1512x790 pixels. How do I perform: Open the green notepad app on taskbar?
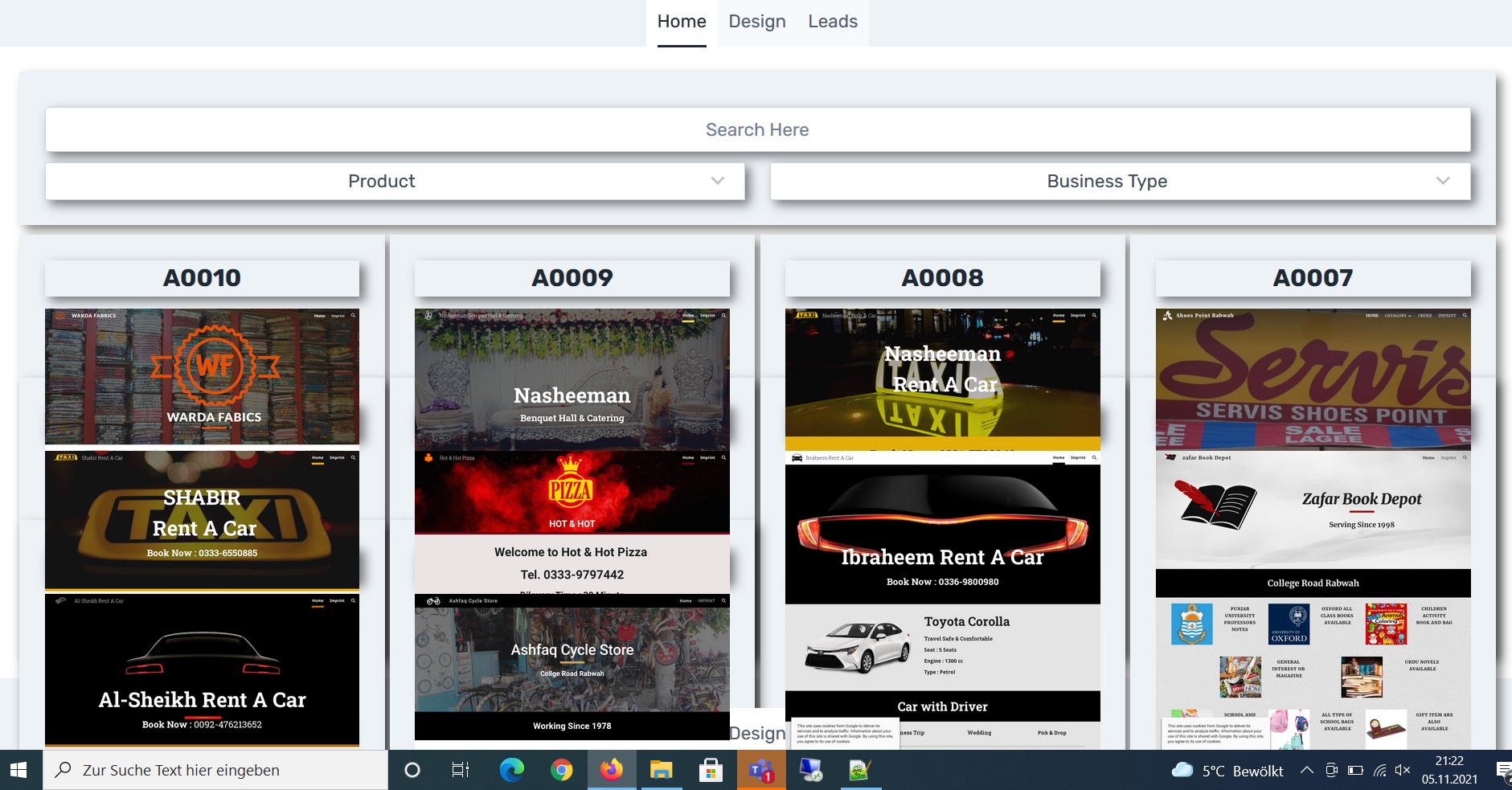click(860, 770)
